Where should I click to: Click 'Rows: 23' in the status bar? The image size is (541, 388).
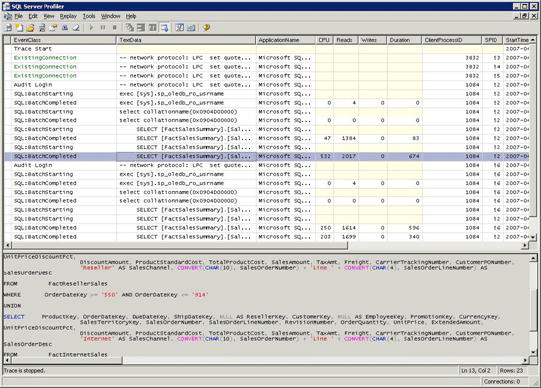click(x=511, y=371)
